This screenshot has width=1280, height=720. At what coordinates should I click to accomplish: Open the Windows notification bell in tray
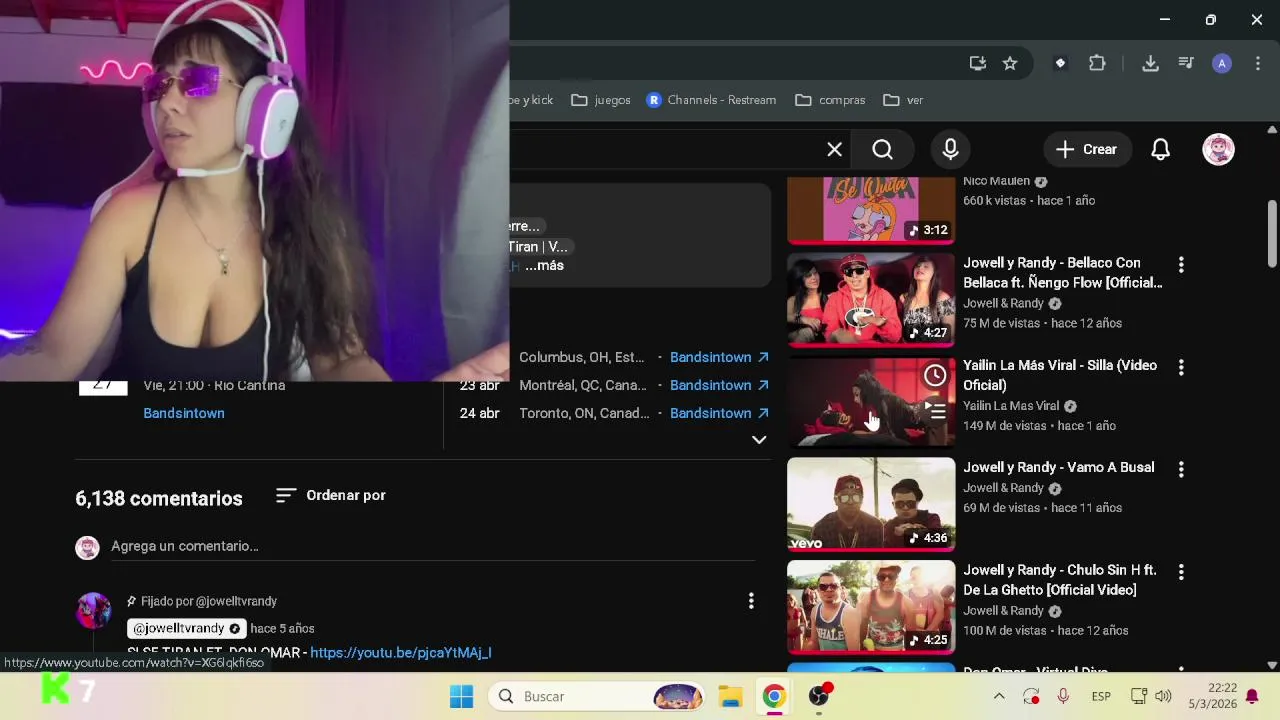tap(1252, 696)
